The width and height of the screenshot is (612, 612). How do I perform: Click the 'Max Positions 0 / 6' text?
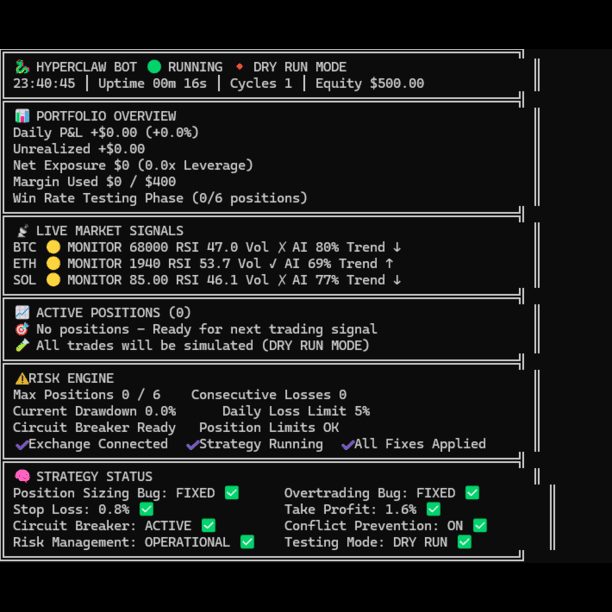pyautogui.click(x=87, y=395)
